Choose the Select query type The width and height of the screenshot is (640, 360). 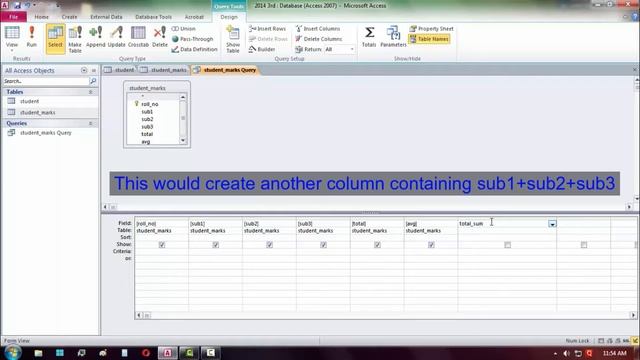(55, 38)
